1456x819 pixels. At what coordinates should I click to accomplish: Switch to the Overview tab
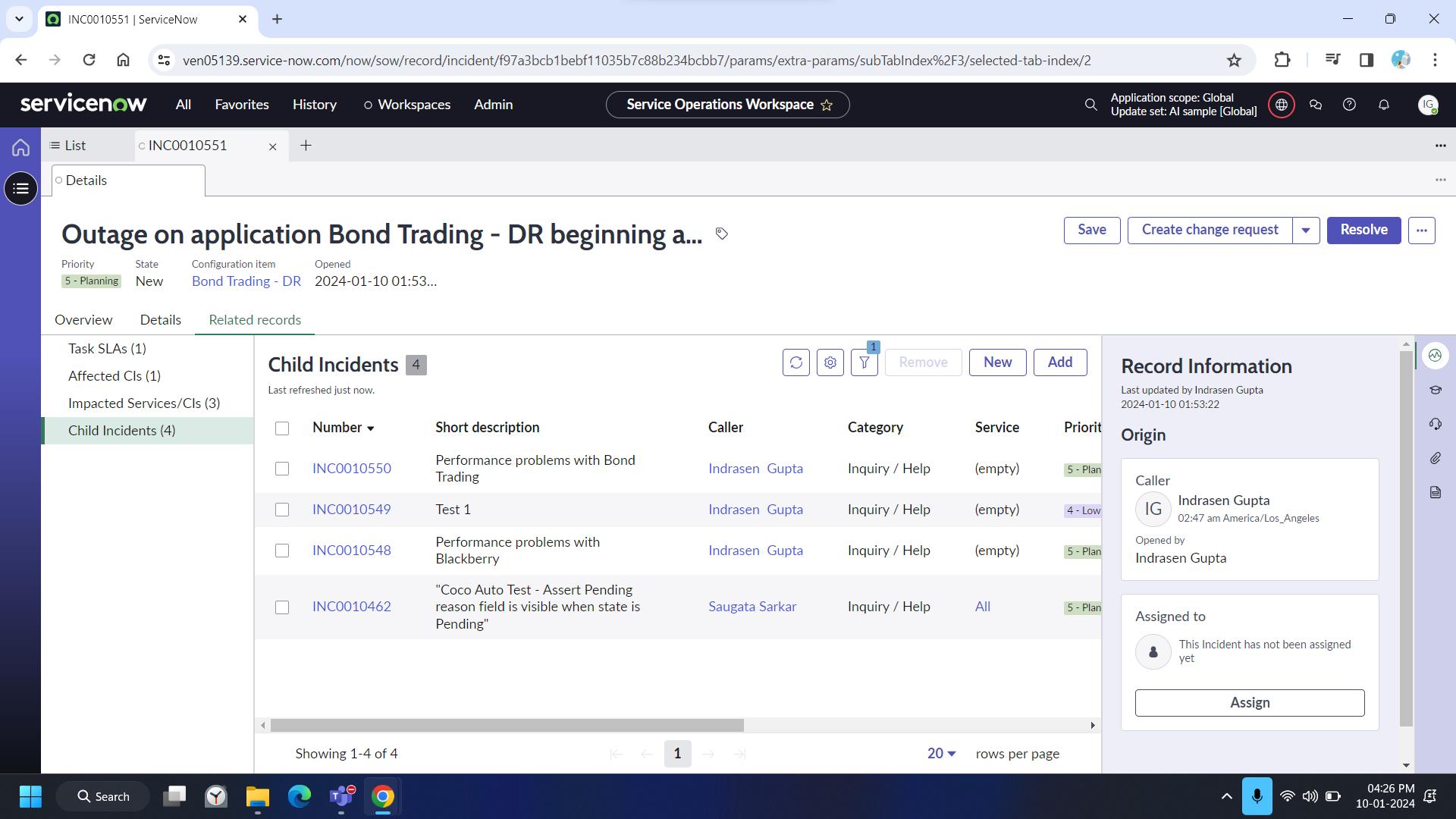click(x=83, y=320)
